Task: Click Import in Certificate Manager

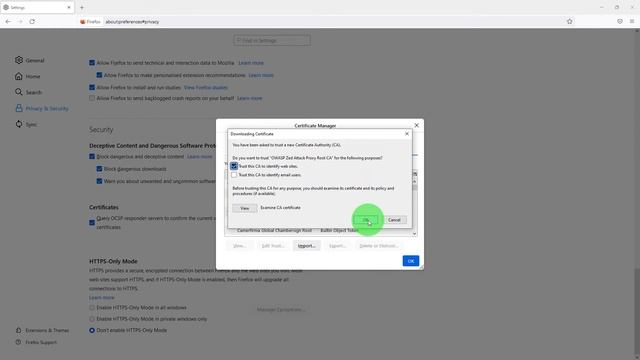Action: pyautogui.click(x=307, y=246)
